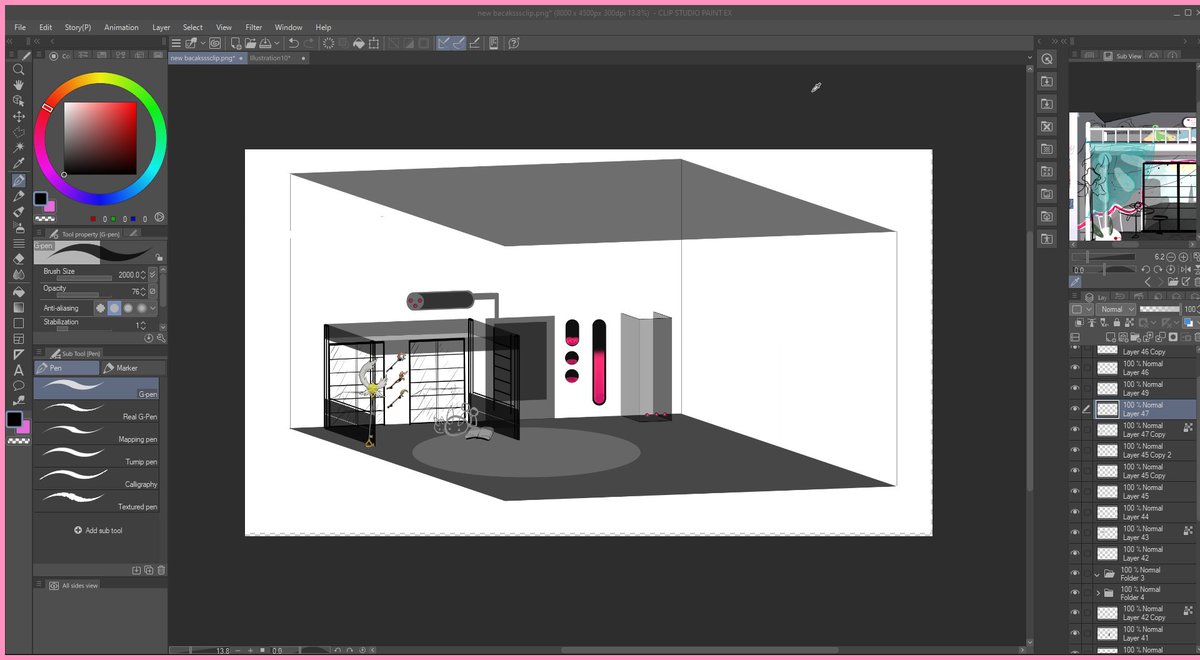Open the Edit menu
The height and width of the screenshot is (660, 1200).
[x=45, y=27]
